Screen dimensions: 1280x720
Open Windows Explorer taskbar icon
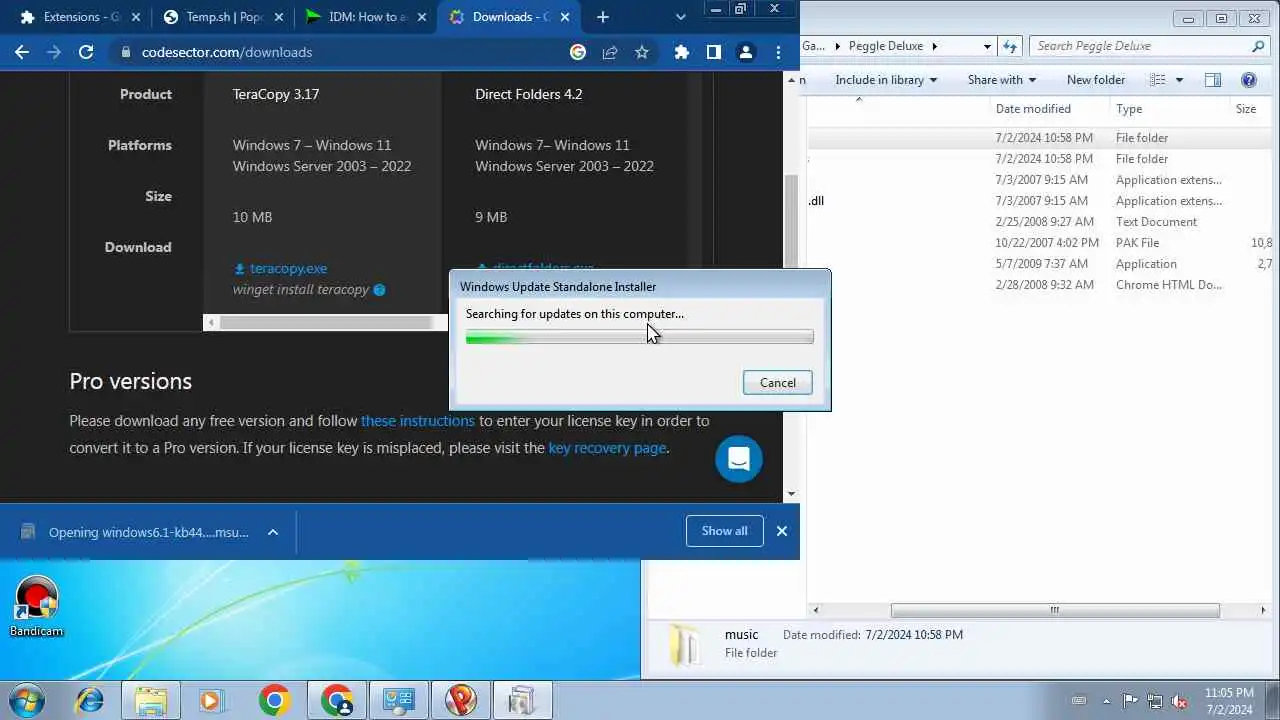(151, 700)
